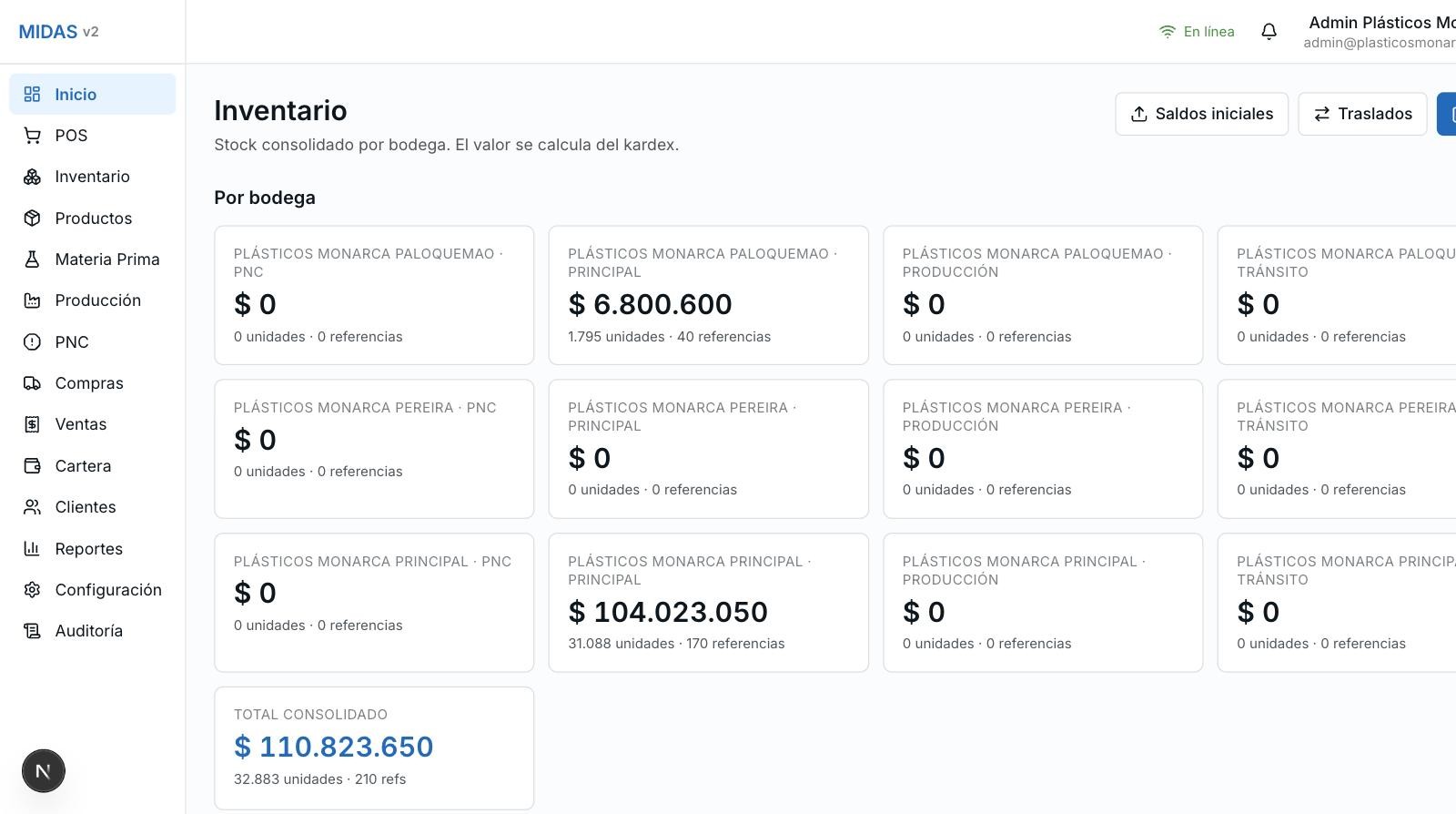Click the Compras truck icon

pyautogui.click(x=32, y=383)
